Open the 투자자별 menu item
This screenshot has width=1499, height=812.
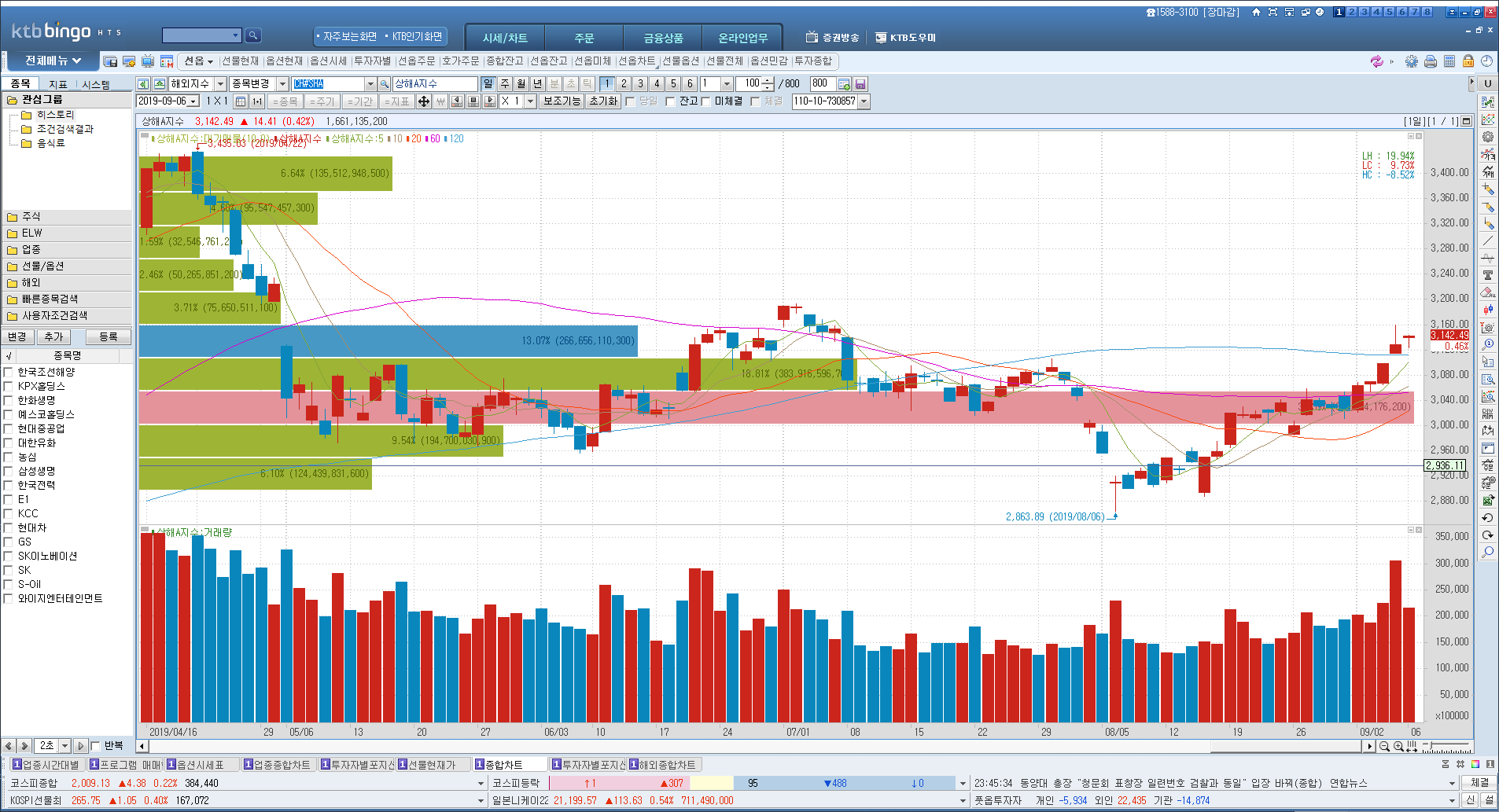[x=372, y=61]
